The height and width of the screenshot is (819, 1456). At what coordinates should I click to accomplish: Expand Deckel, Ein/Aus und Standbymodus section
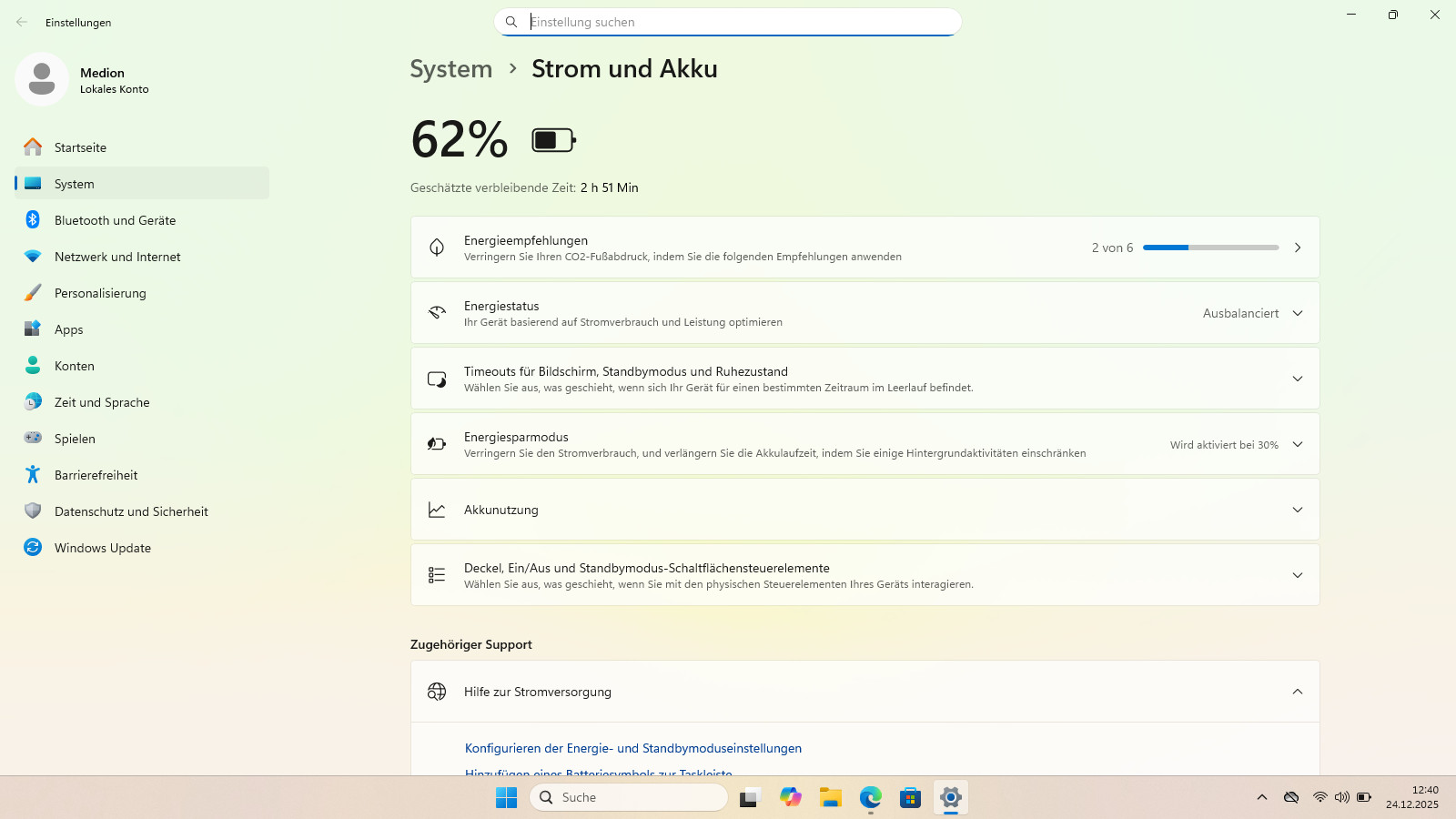point(1298,575)
